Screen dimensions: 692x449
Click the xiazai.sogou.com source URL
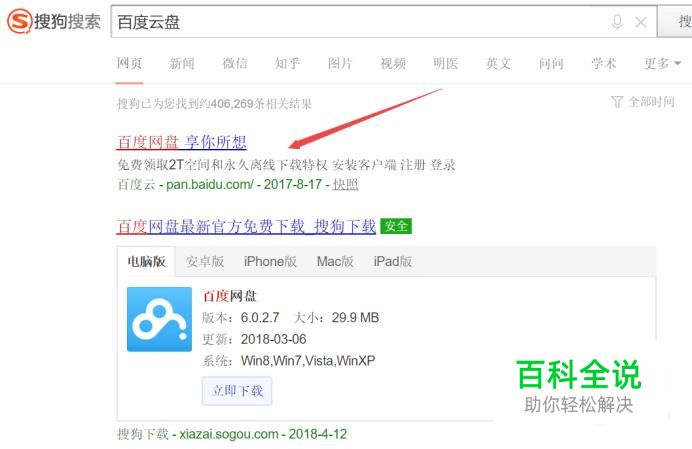point(229,434)
